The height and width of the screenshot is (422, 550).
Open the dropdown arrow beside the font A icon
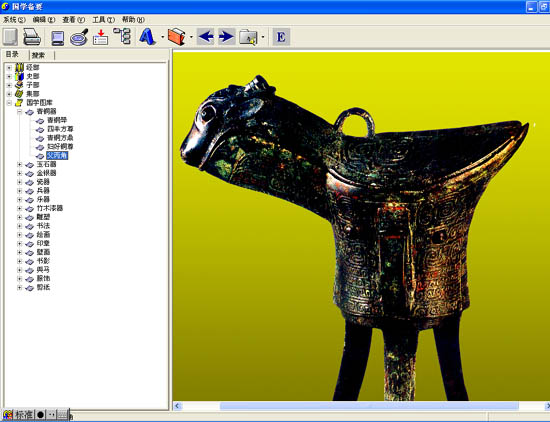tap(162, 37)
